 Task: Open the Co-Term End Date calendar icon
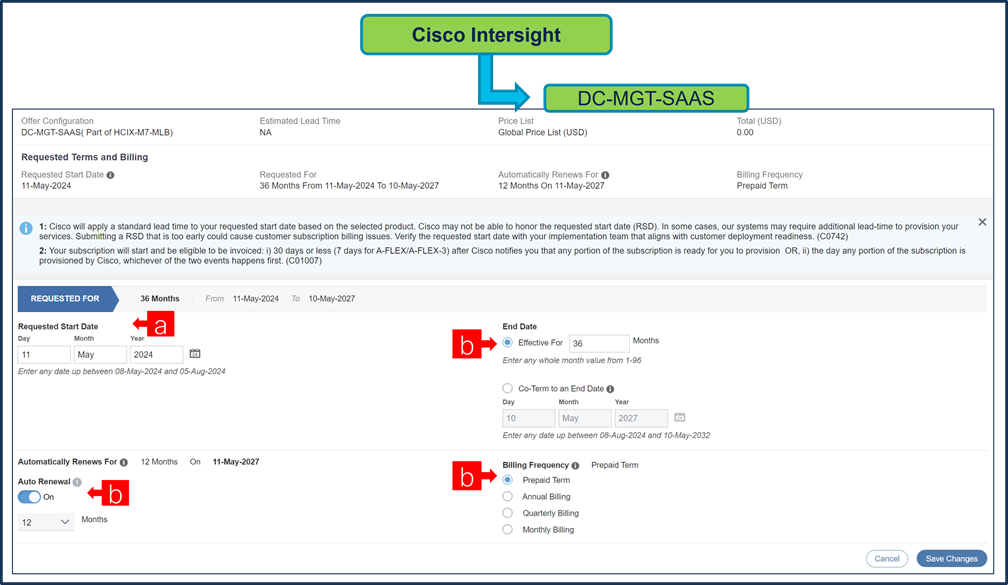(680, 417)
